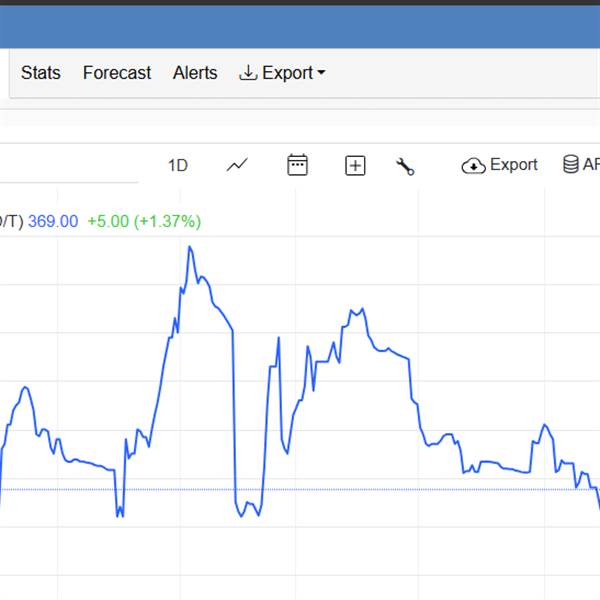
Task: Click the dark strip above the blue header
Action: (300, 3)
